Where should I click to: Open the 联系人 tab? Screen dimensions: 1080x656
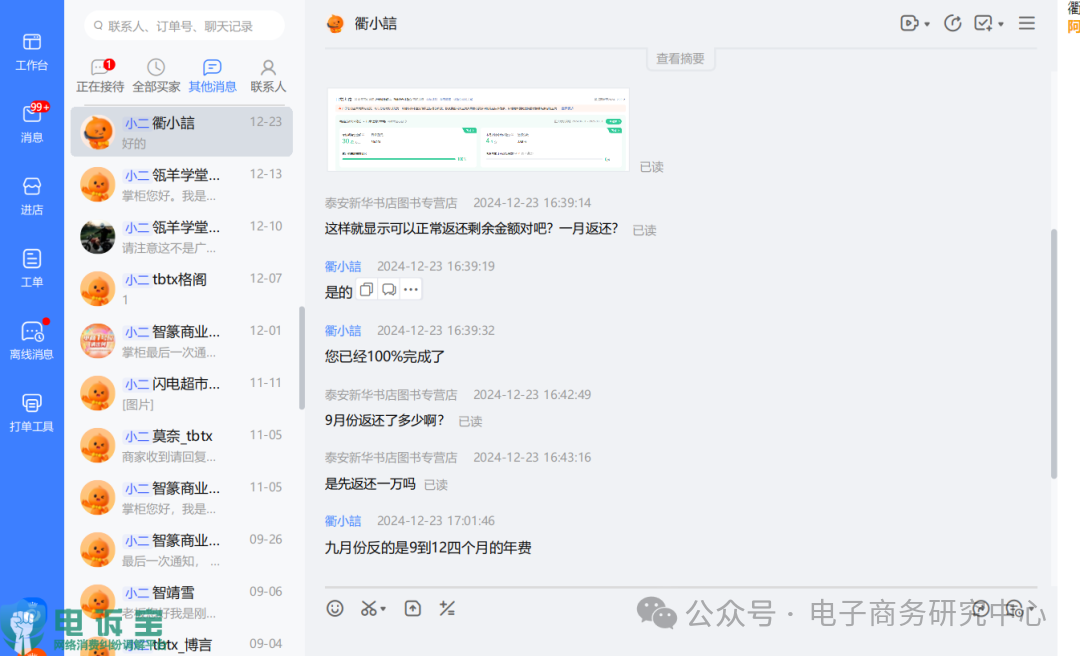(267, 74)
